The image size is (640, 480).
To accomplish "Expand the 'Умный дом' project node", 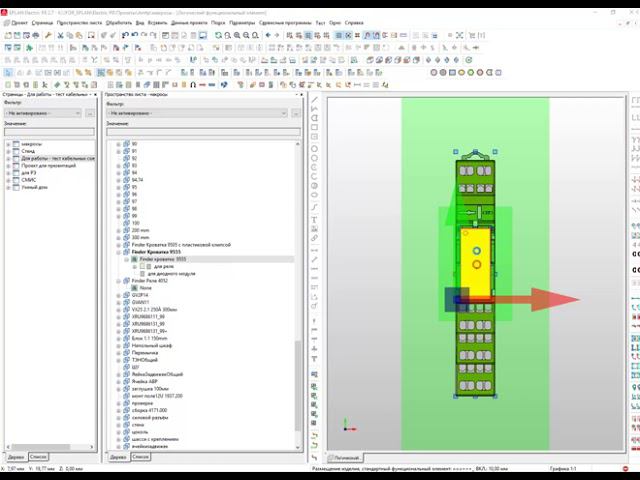I will [x=8, y=188].
